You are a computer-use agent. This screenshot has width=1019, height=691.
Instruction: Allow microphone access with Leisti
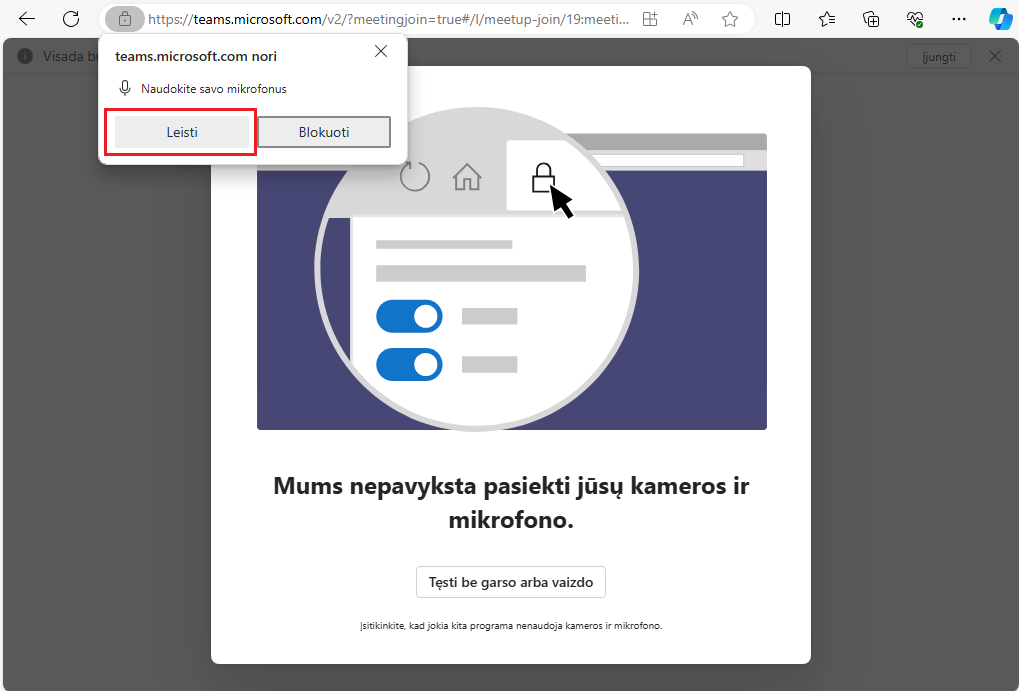(181, 132)
